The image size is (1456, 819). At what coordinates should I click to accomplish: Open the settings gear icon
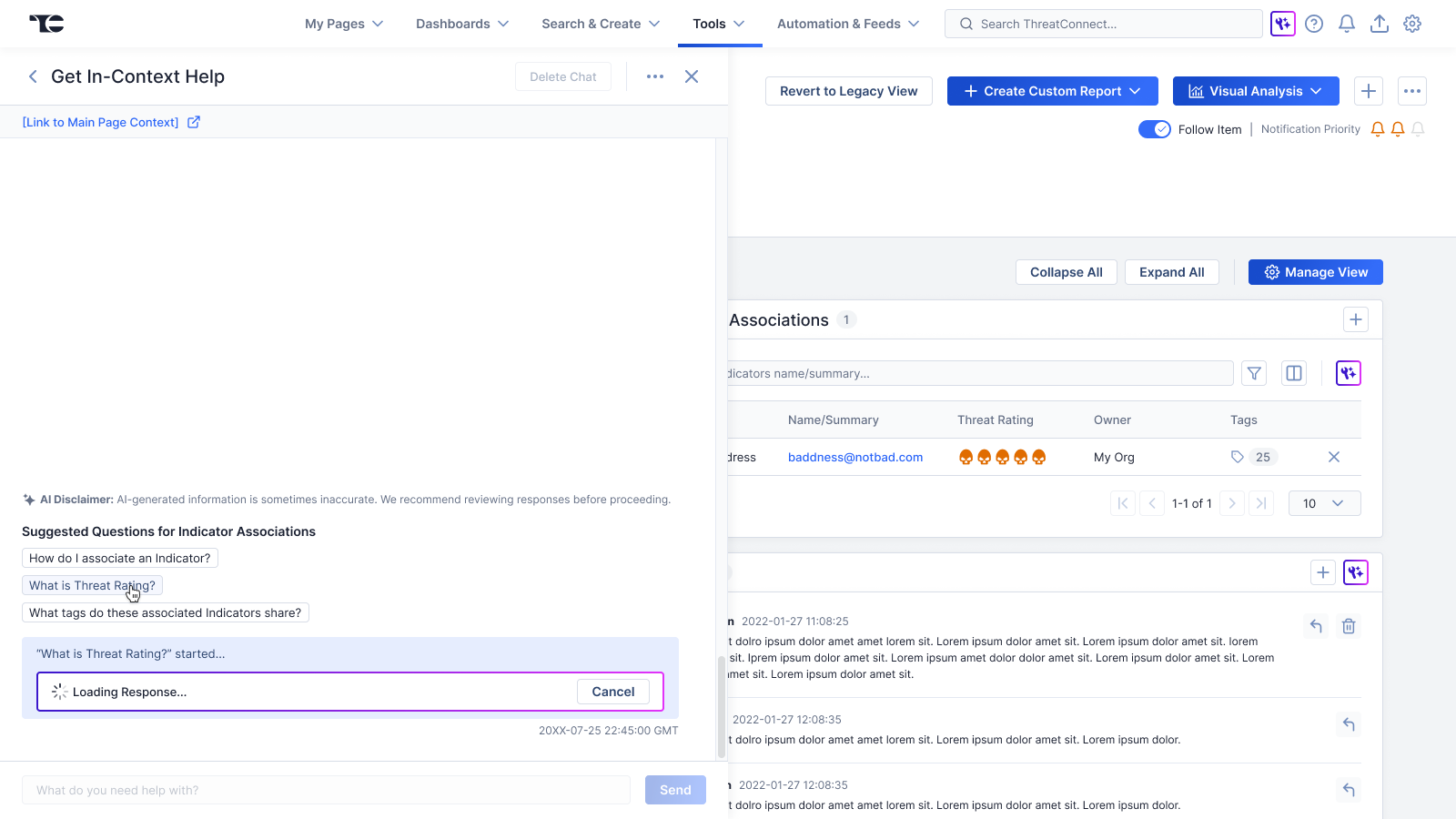pos(1411,24)
